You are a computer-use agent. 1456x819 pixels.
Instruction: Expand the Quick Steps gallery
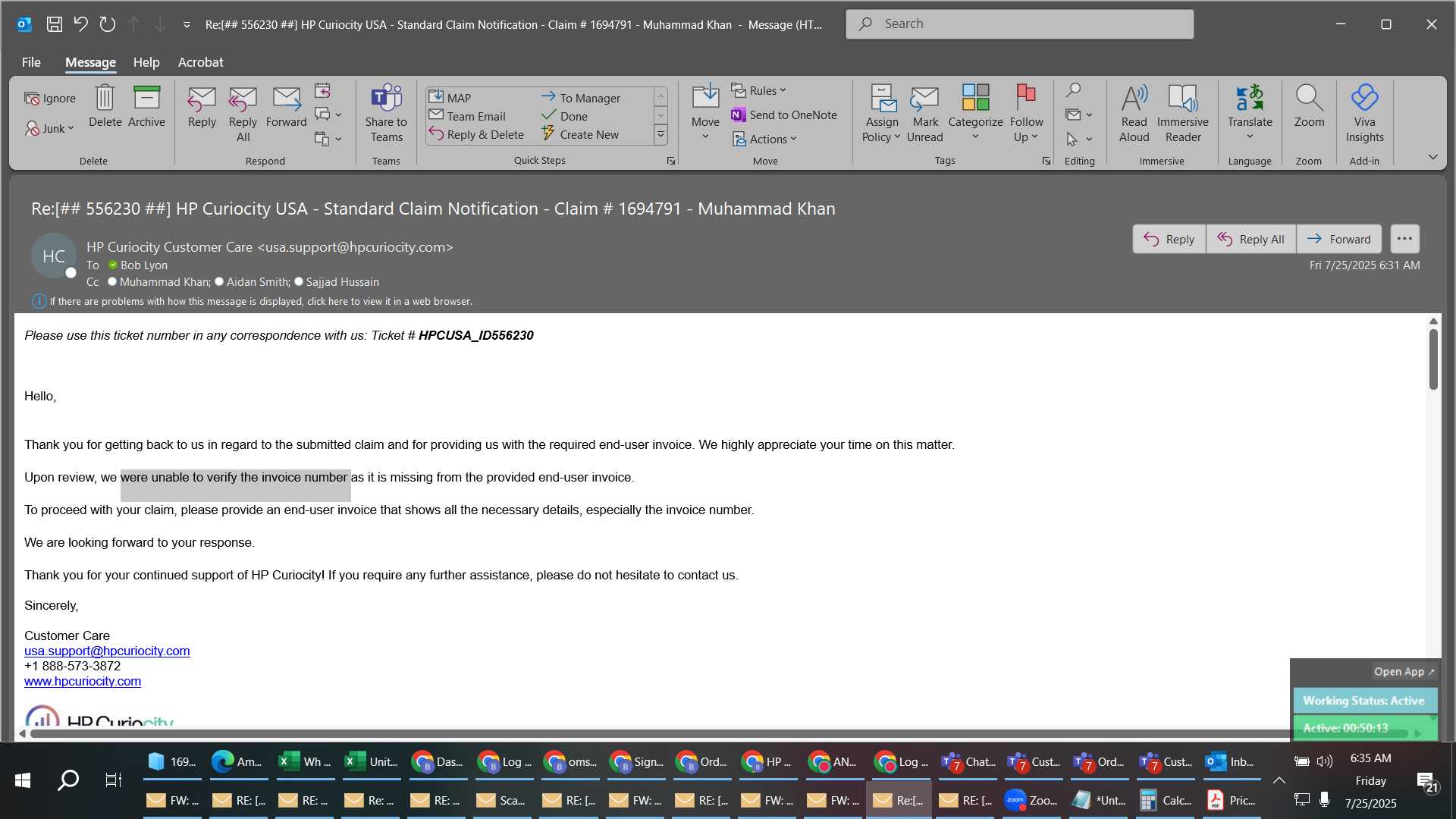[x=661, y=135]
